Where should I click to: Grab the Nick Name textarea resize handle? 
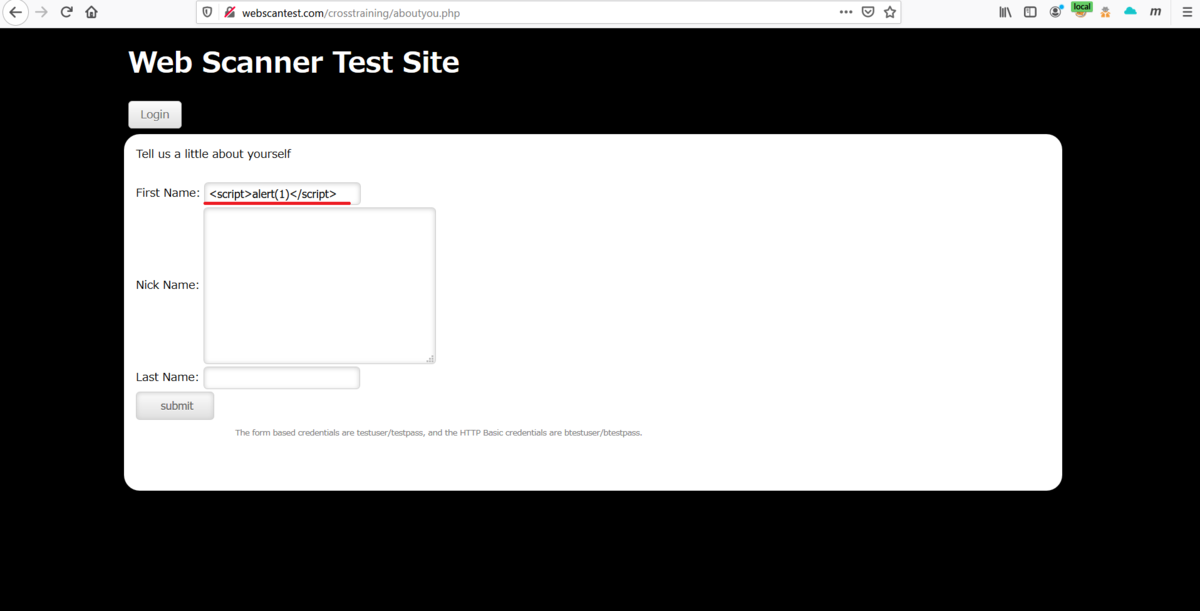click(x=430, y=358)
